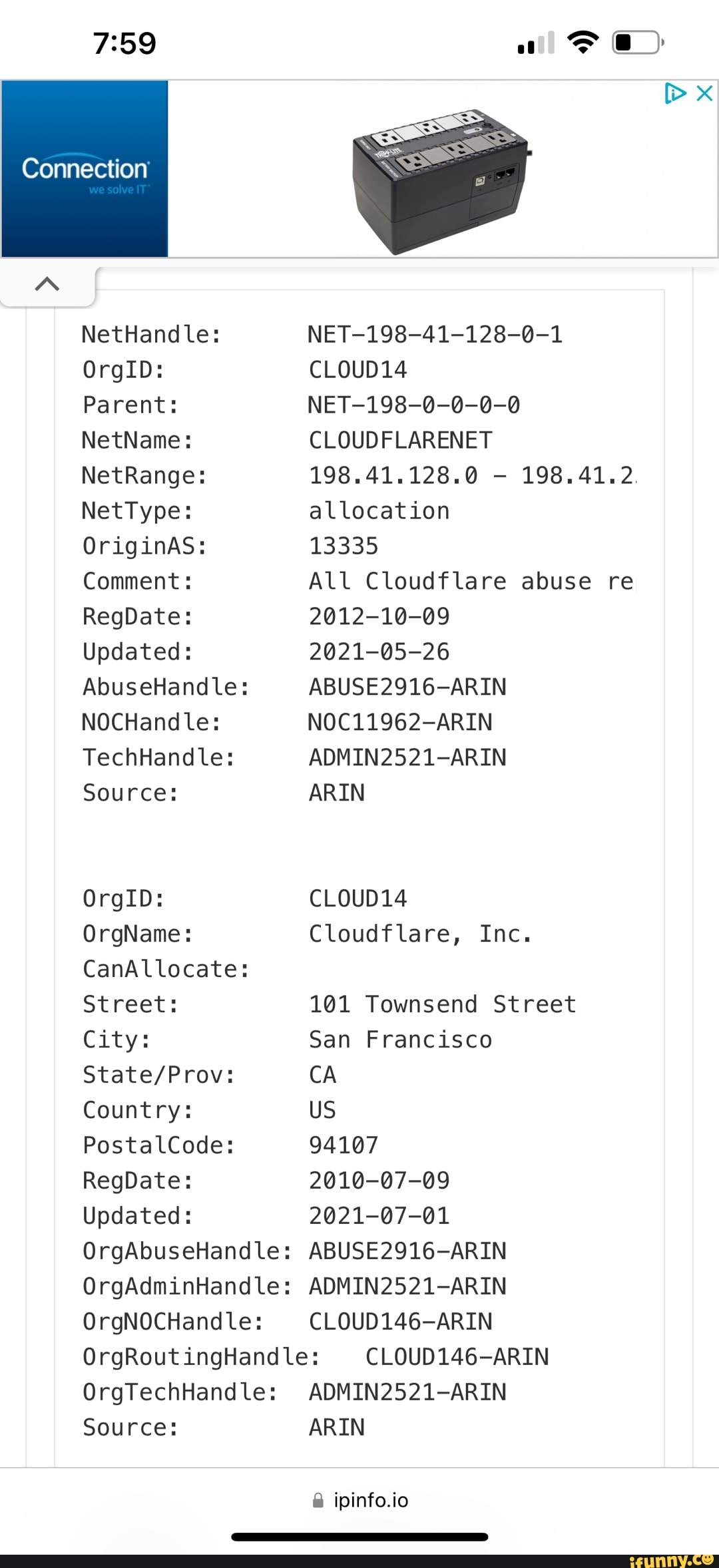Close the ad with the X icon
Image resolution: width=719 pixels, height=1568 pixels.
[704, 93]
